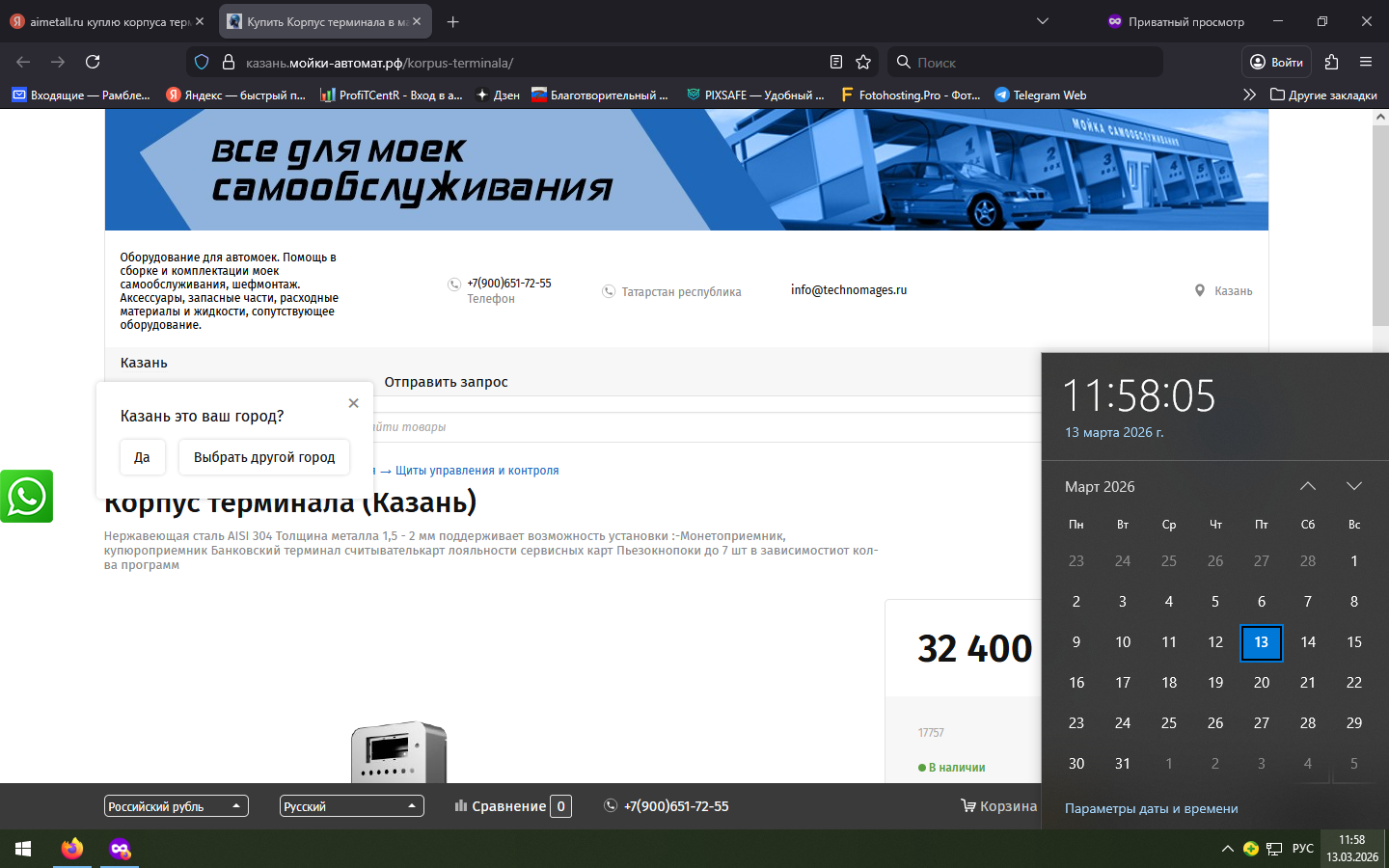Go to previous month in calendar
Image resolution: width=1389 pixels, height=868 pixels.
coord(1307,486)
